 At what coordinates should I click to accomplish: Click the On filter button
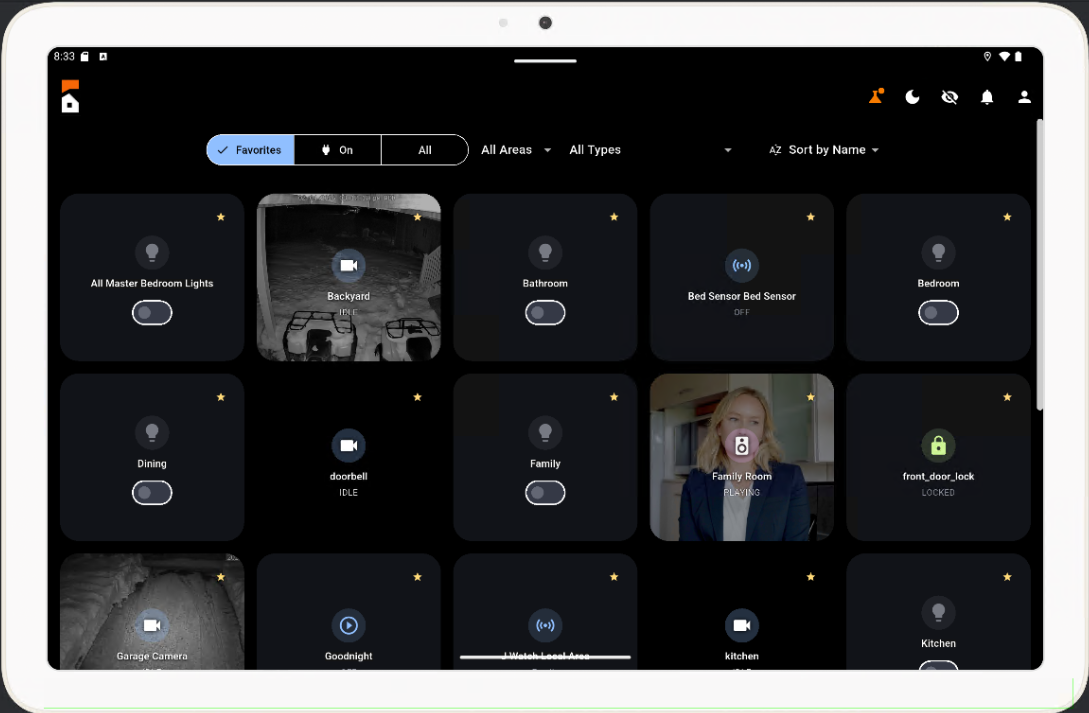pyautogui.click(x=337, y=149)
